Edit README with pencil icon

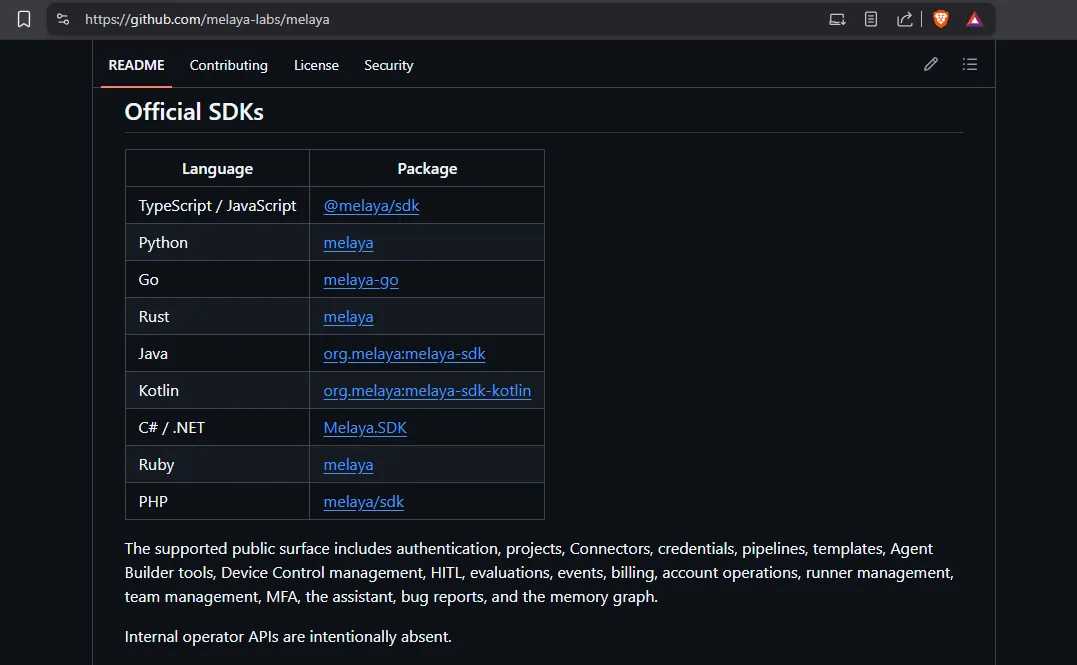pos(931,65)
